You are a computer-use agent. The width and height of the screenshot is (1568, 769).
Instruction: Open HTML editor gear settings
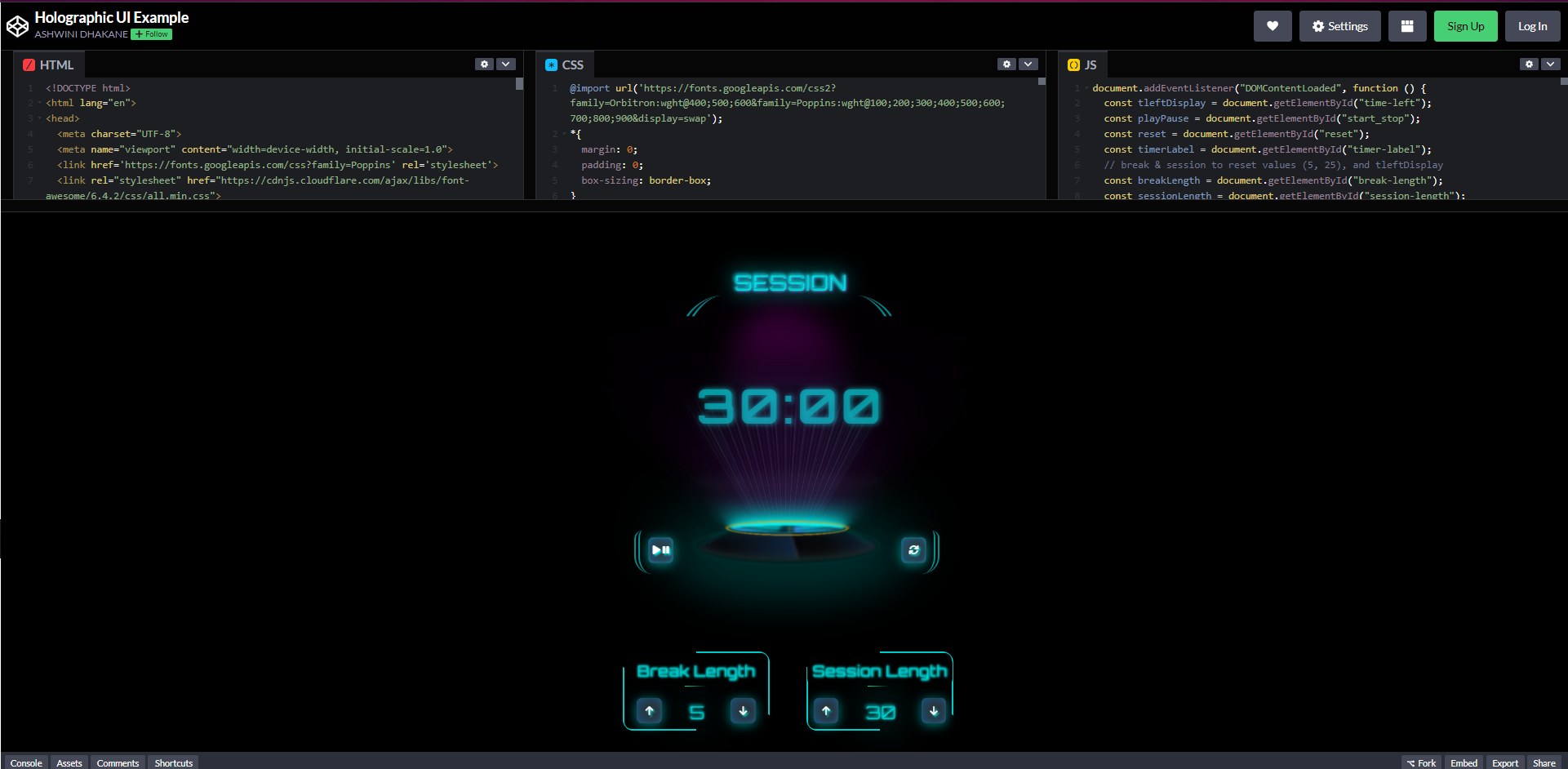tap(484, 64)
